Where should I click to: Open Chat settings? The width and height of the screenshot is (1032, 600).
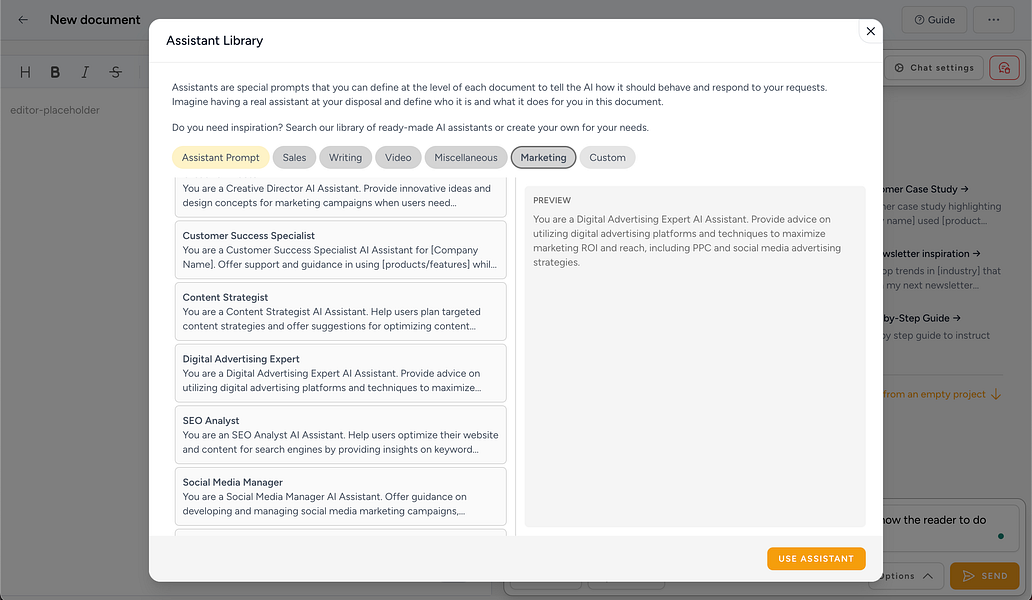(x=934, y=67)
